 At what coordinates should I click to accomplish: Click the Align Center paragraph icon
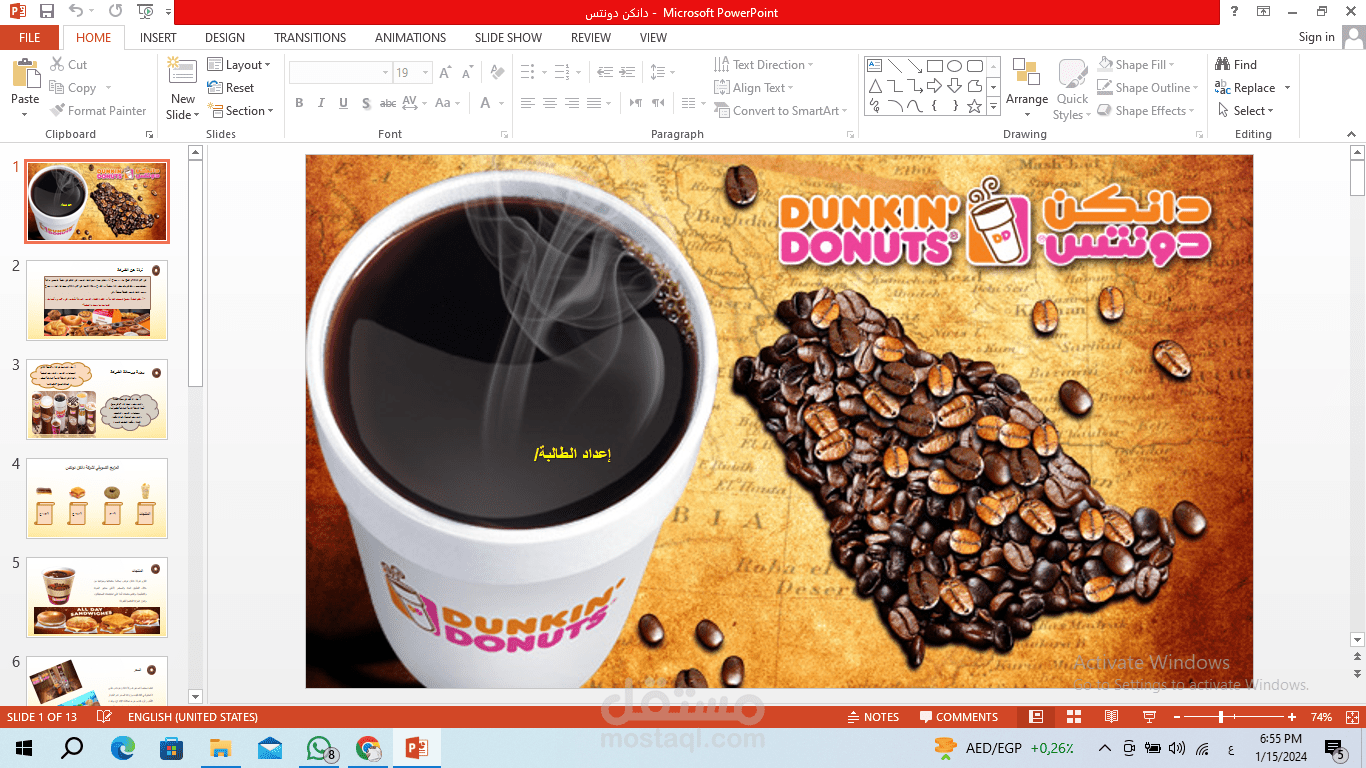pyautogui.click(x=549, y=103)
